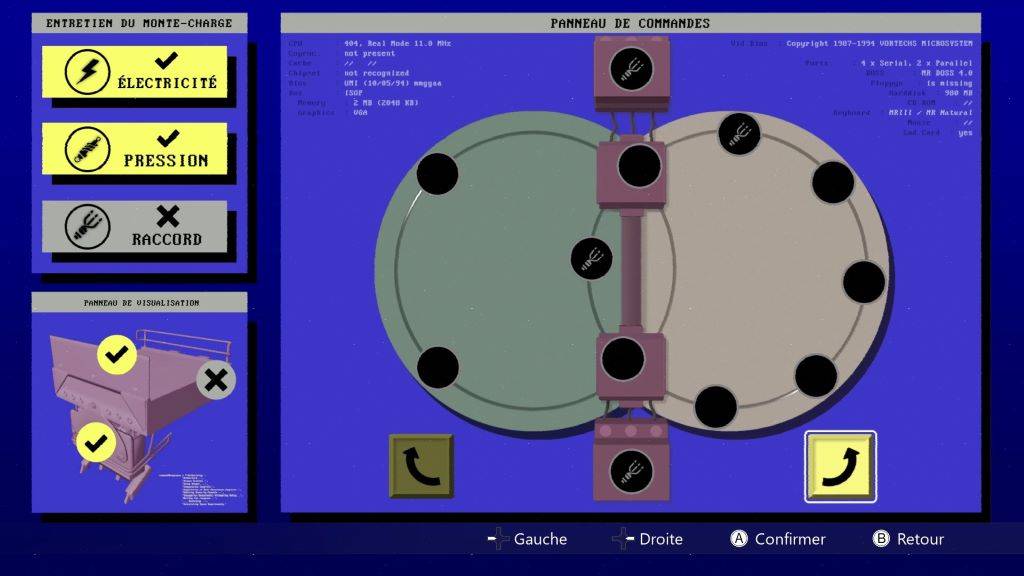Click the Gauche control hint
1024x576 pixels.
(x=528, y=539)
